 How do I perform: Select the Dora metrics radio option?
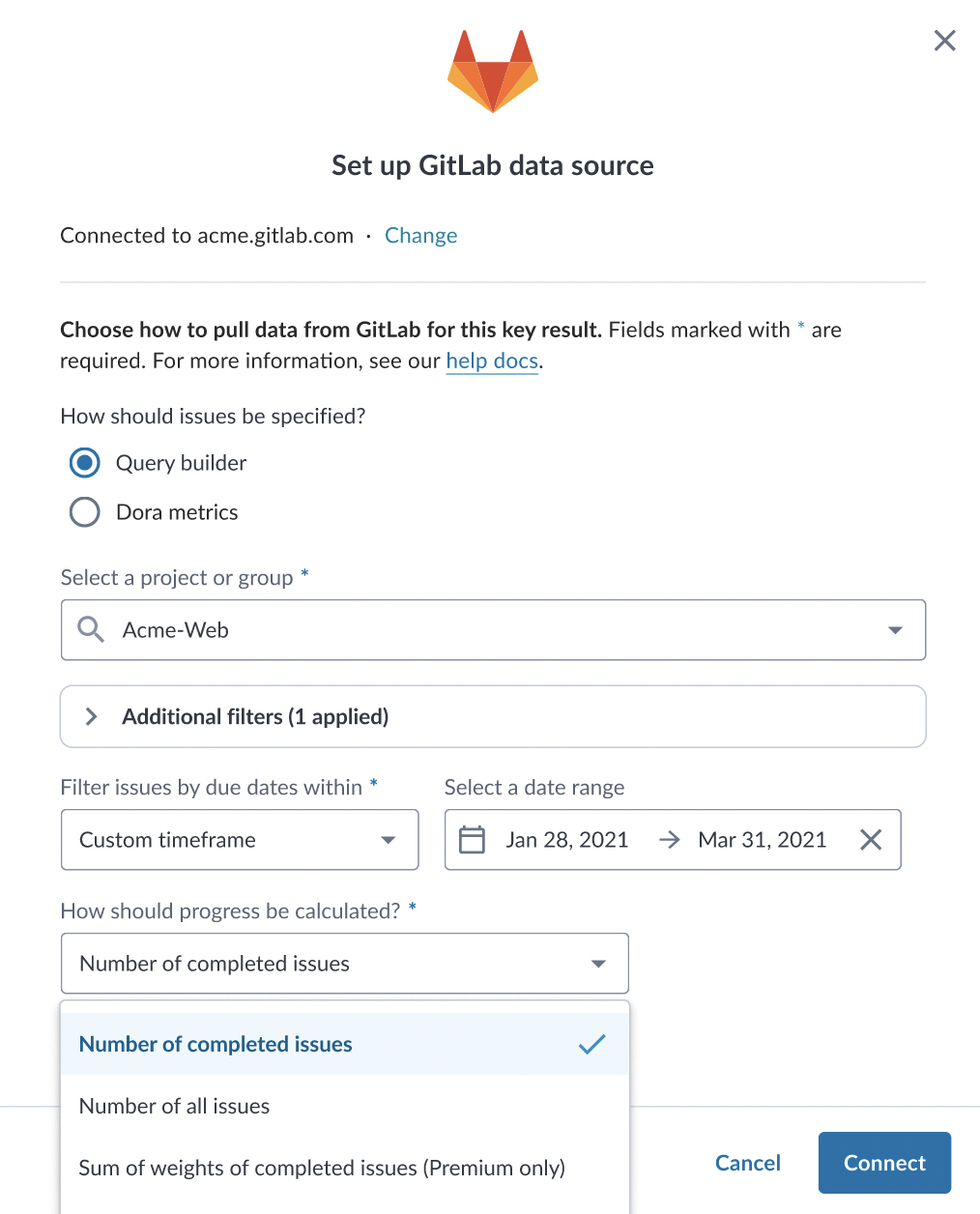coord(85,512)
